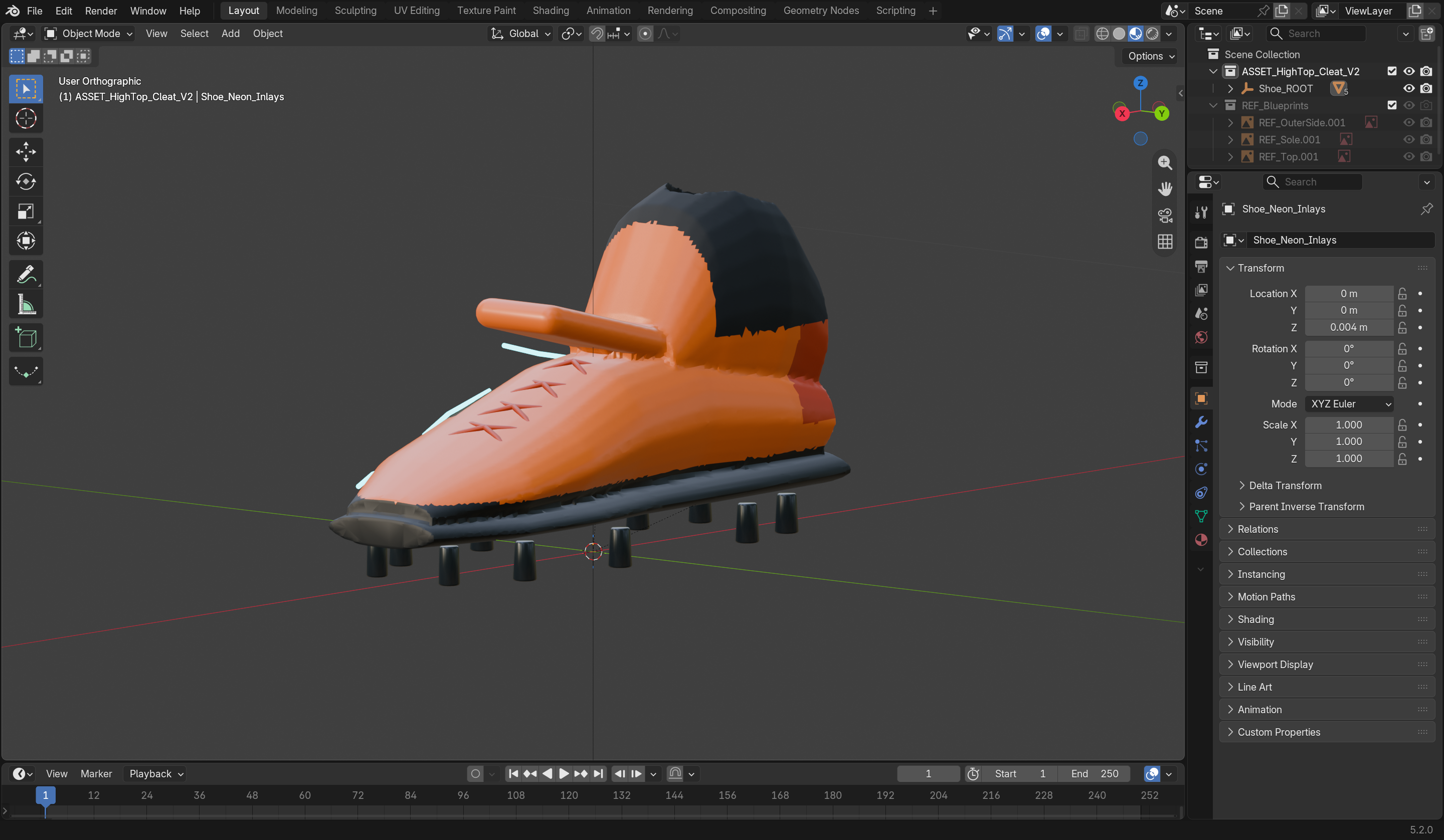Image resolution: width=1444 pixels, height=840 pixels.
Task: Toggle viewport overlays button
Action: pos(1043,34)
